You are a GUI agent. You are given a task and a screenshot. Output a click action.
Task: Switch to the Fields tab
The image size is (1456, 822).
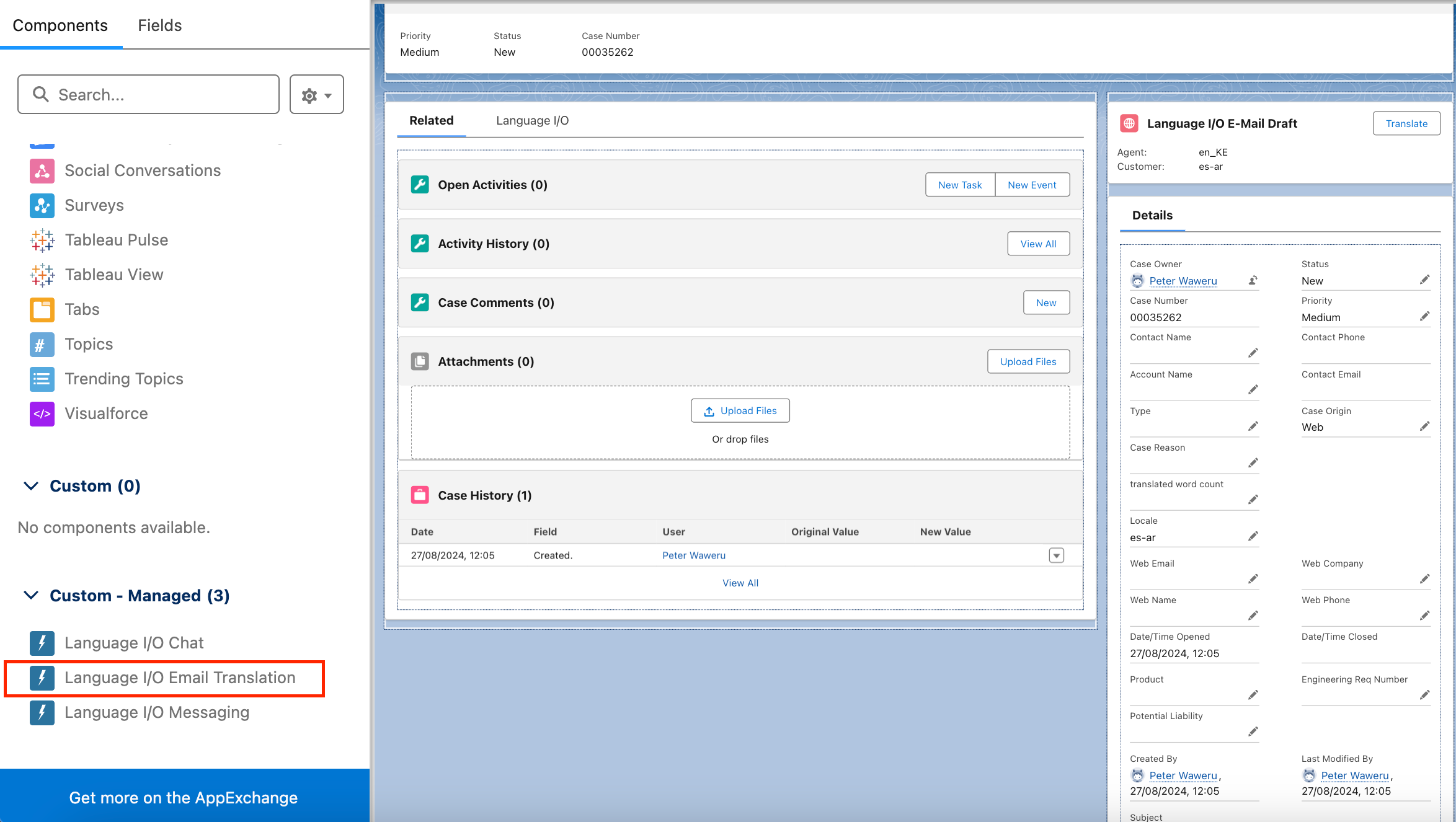159,25
